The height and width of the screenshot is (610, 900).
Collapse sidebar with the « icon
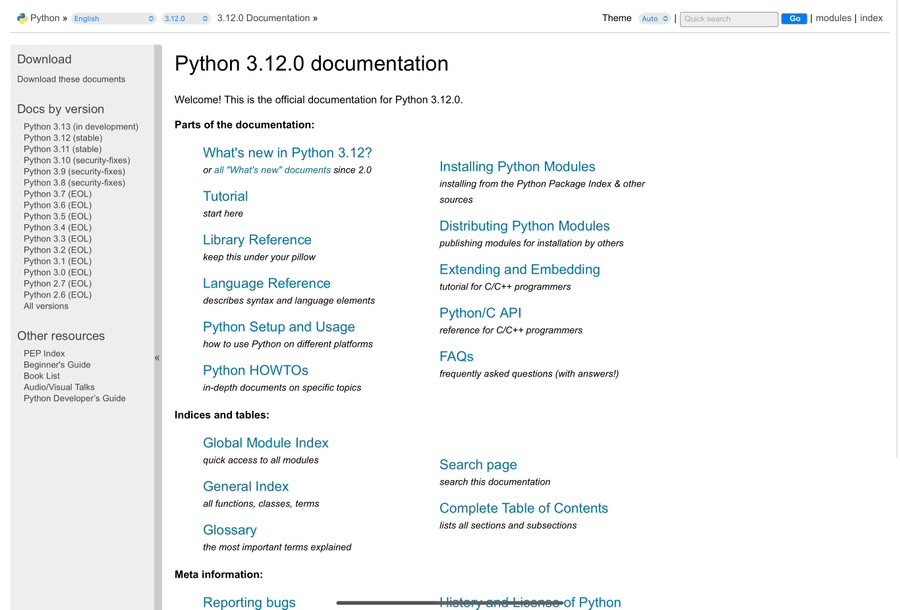click(157, 358)
